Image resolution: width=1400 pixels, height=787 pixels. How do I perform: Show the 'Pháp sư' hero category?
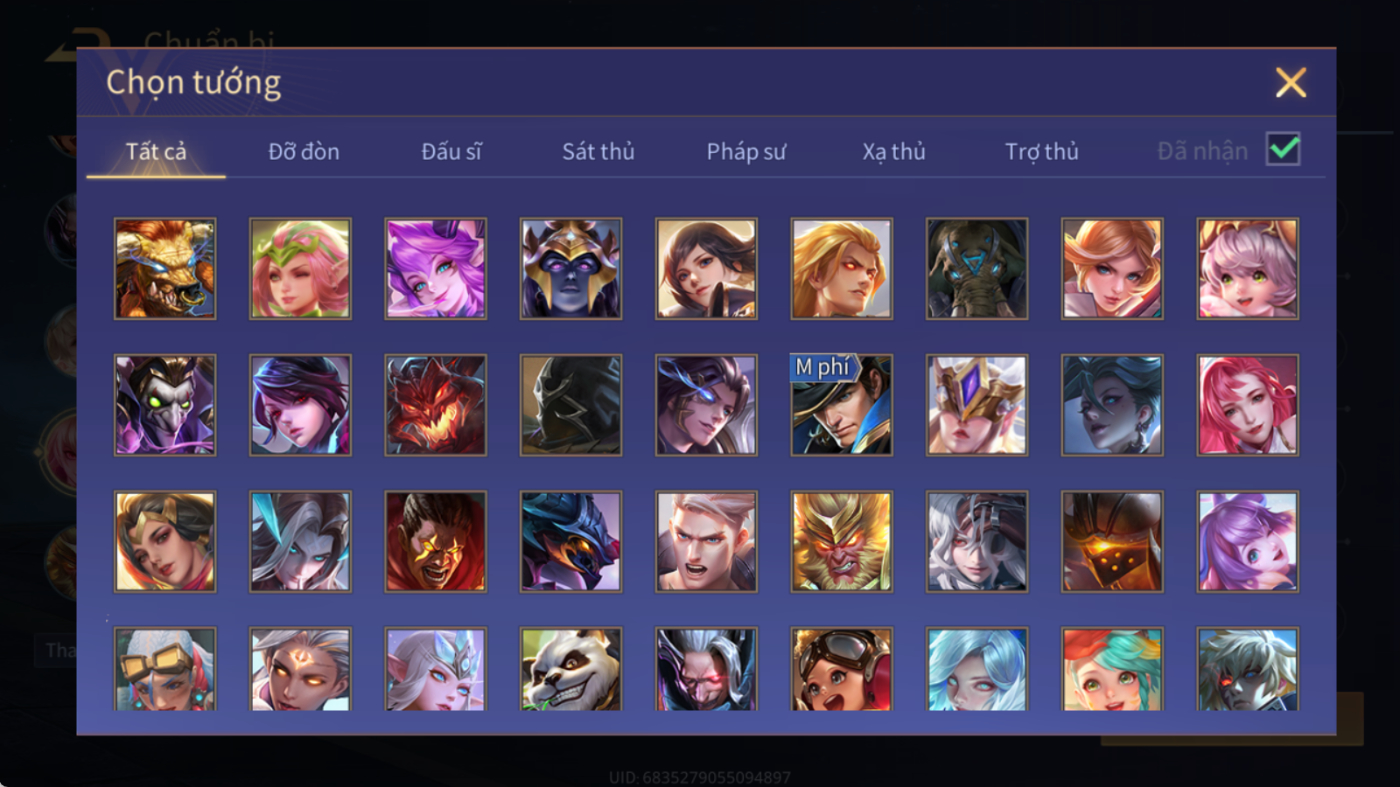coord(746,151)
